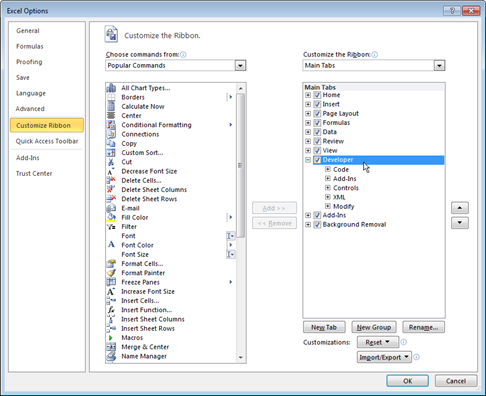Viewport: 486px width, 396px height.
Task: Click the Fill Color bucket icon
Action: 111,217
